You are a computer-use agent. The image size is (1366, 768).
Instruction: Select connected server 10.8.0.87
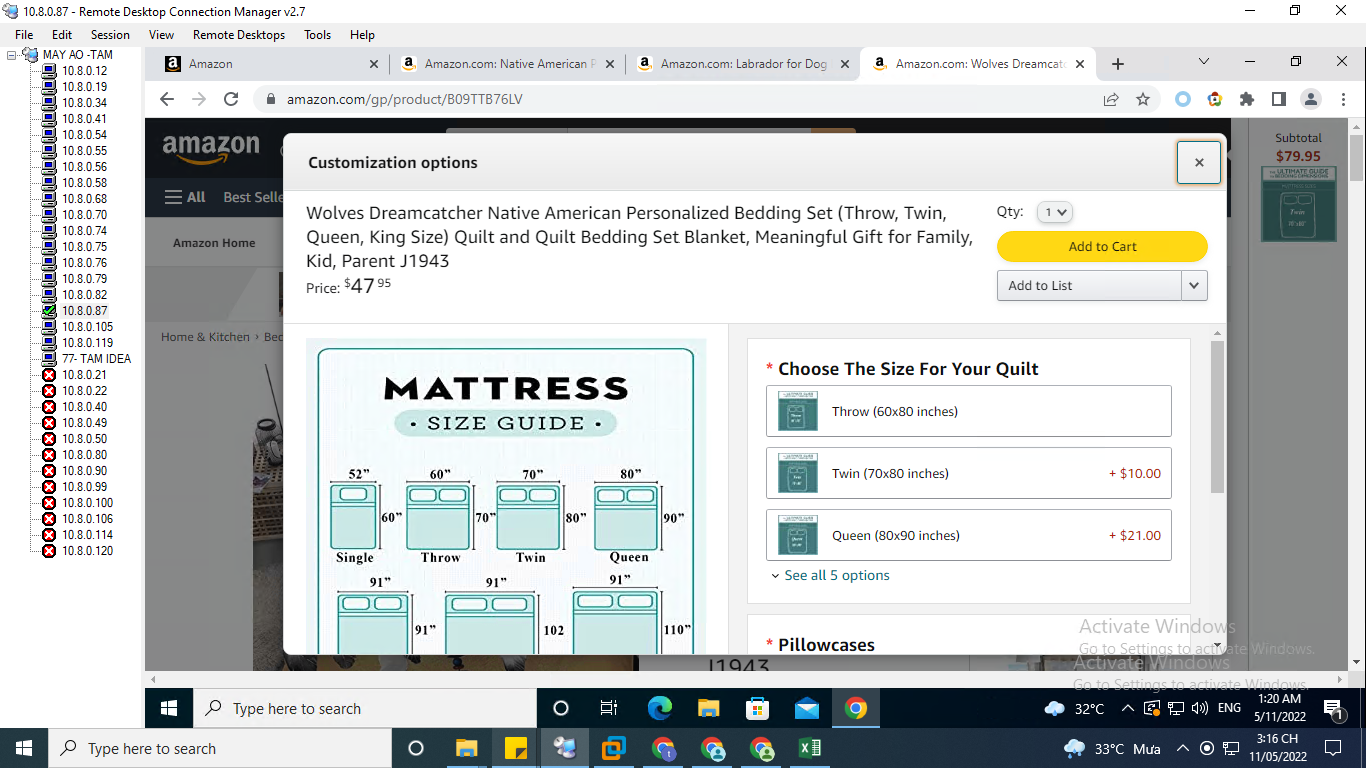[84, 311]
